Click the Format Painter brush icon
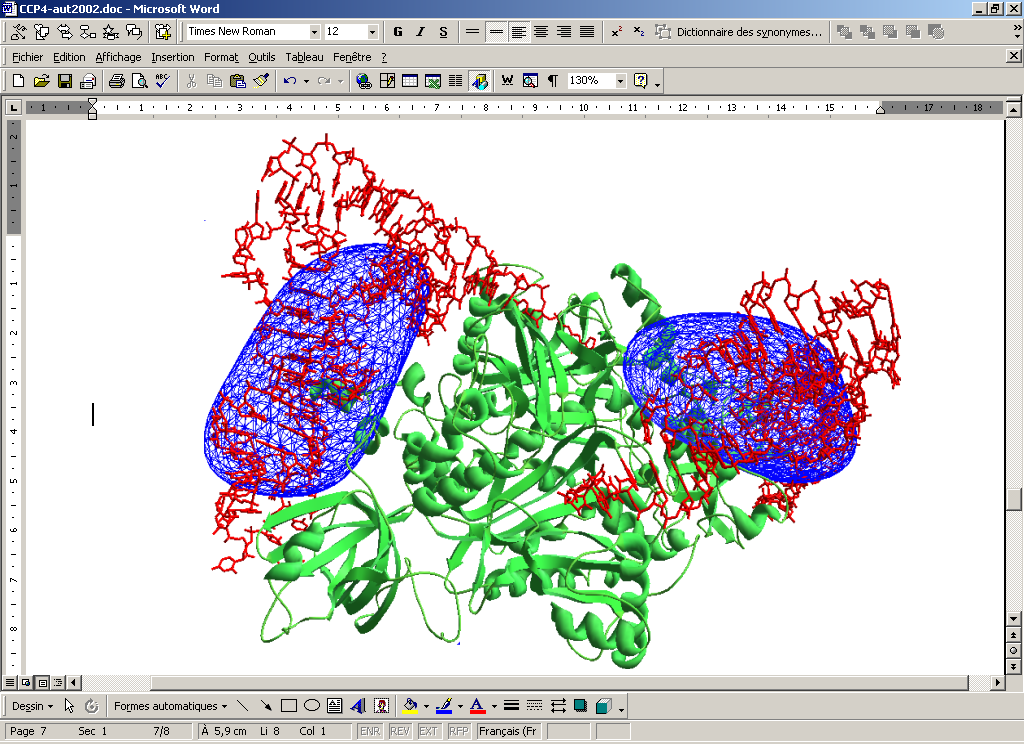Viewport: 1024px width, 744px height. [x=261, y=81]
